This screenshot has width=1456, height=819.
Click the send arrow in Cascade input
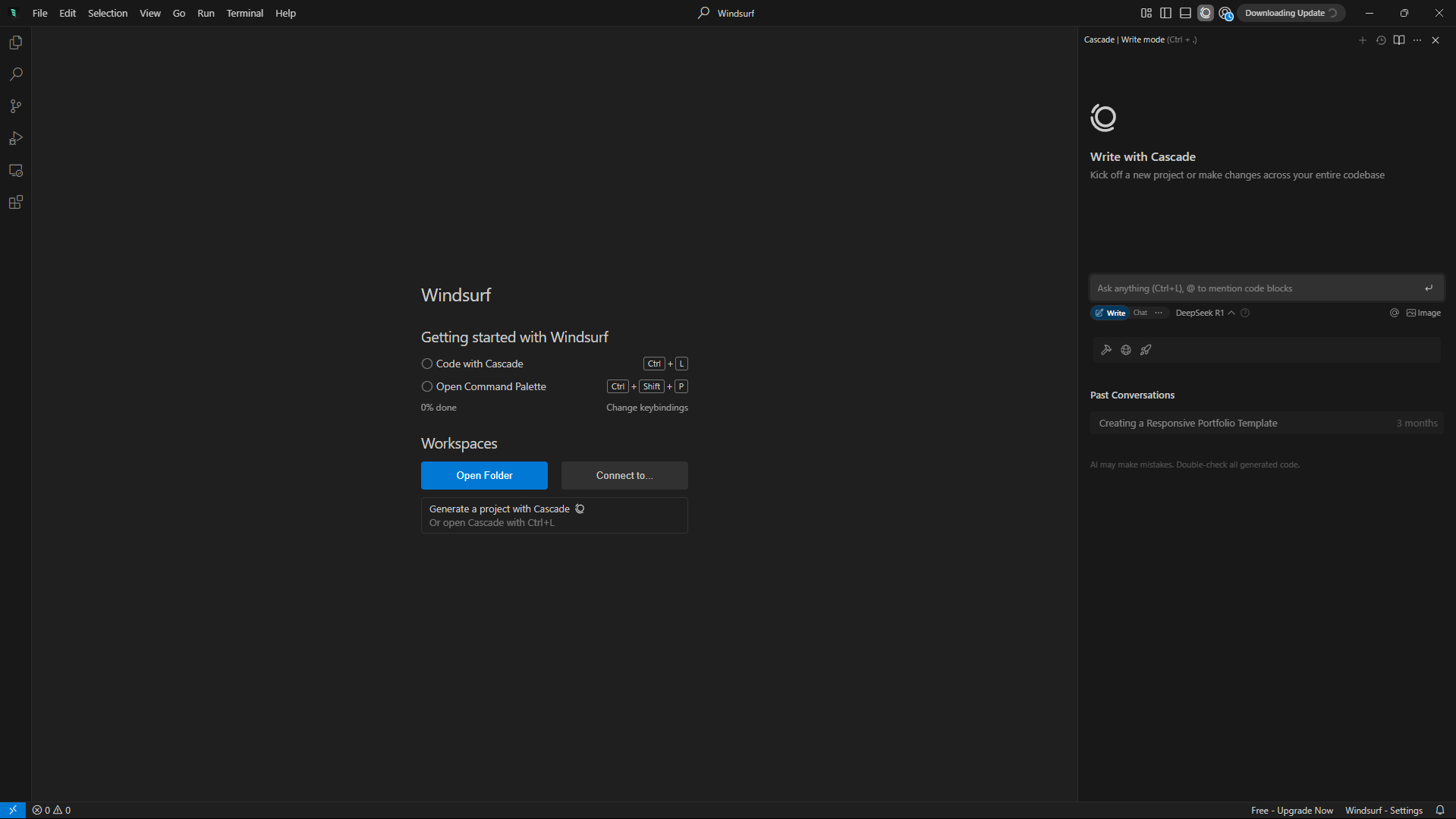point(1429,288)
